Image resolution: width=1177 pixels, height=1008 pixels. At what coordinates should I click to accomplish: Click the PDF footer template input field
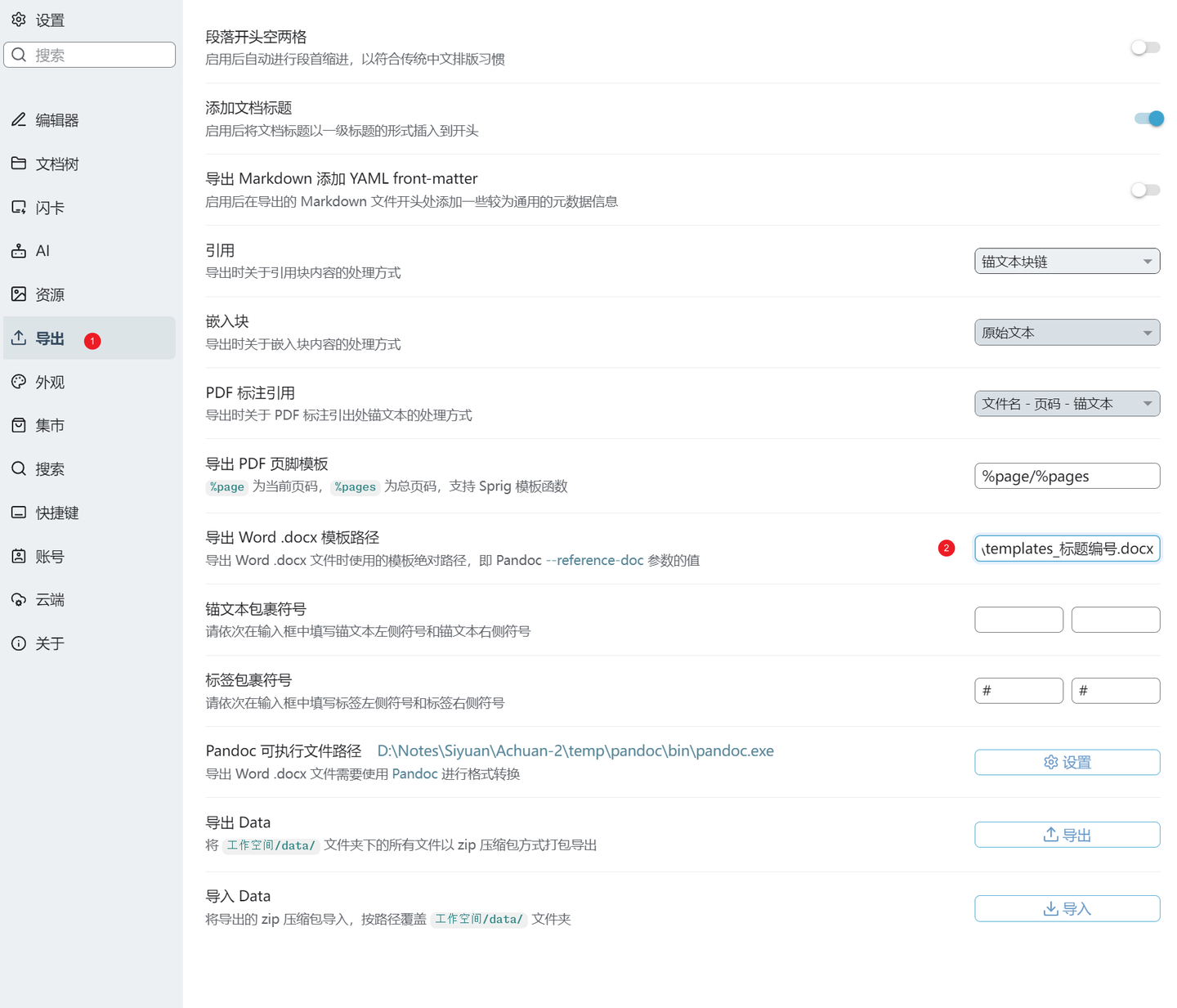click(1067, 476)
